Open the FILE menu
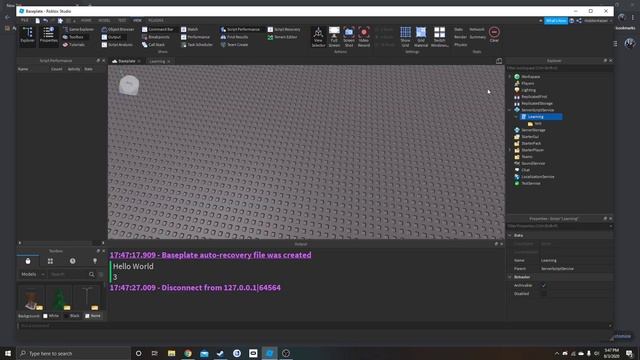Viewport: 640px width, 360px height. [x=25, y=20]
